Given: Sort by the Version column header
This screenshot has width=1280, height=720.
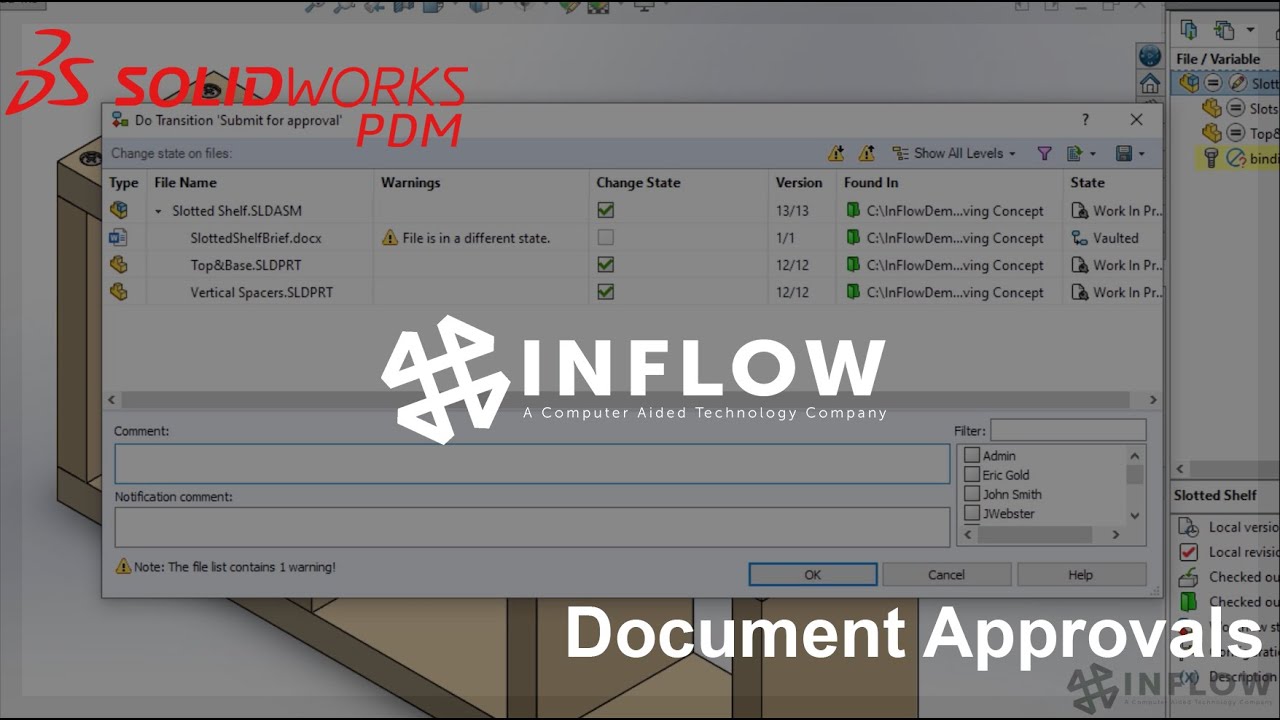Looking at the screenshot, I should (x=801, y=182).
